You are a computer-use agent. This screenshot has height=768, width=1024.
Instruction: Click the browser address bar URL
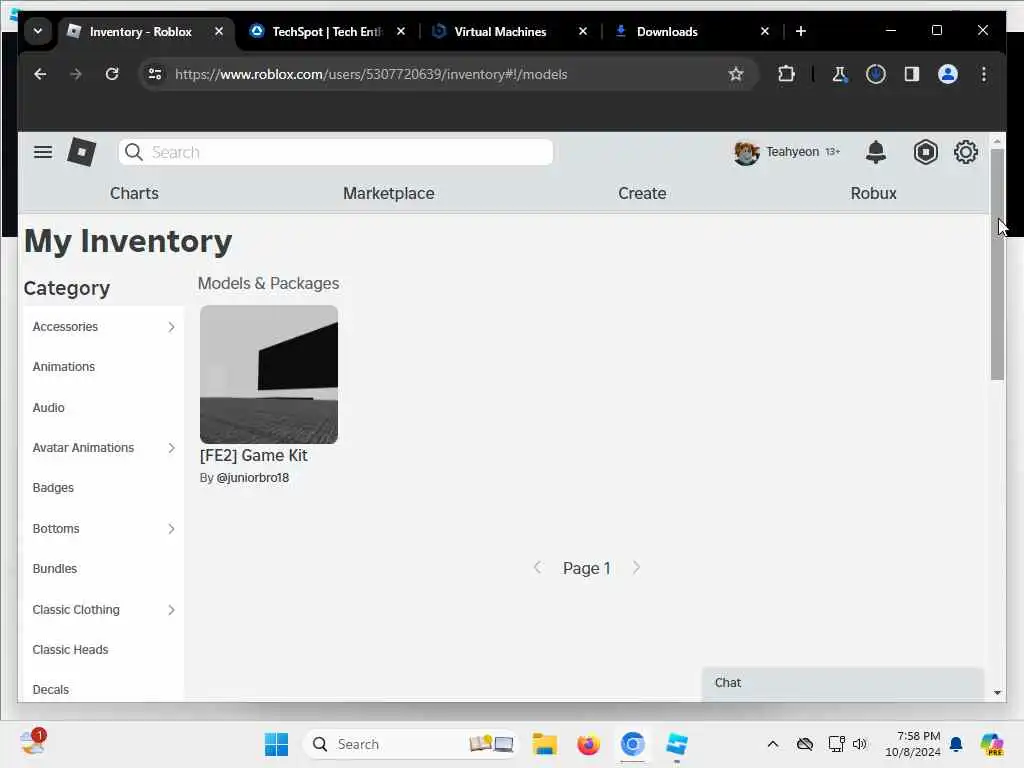tap(371, 74)
